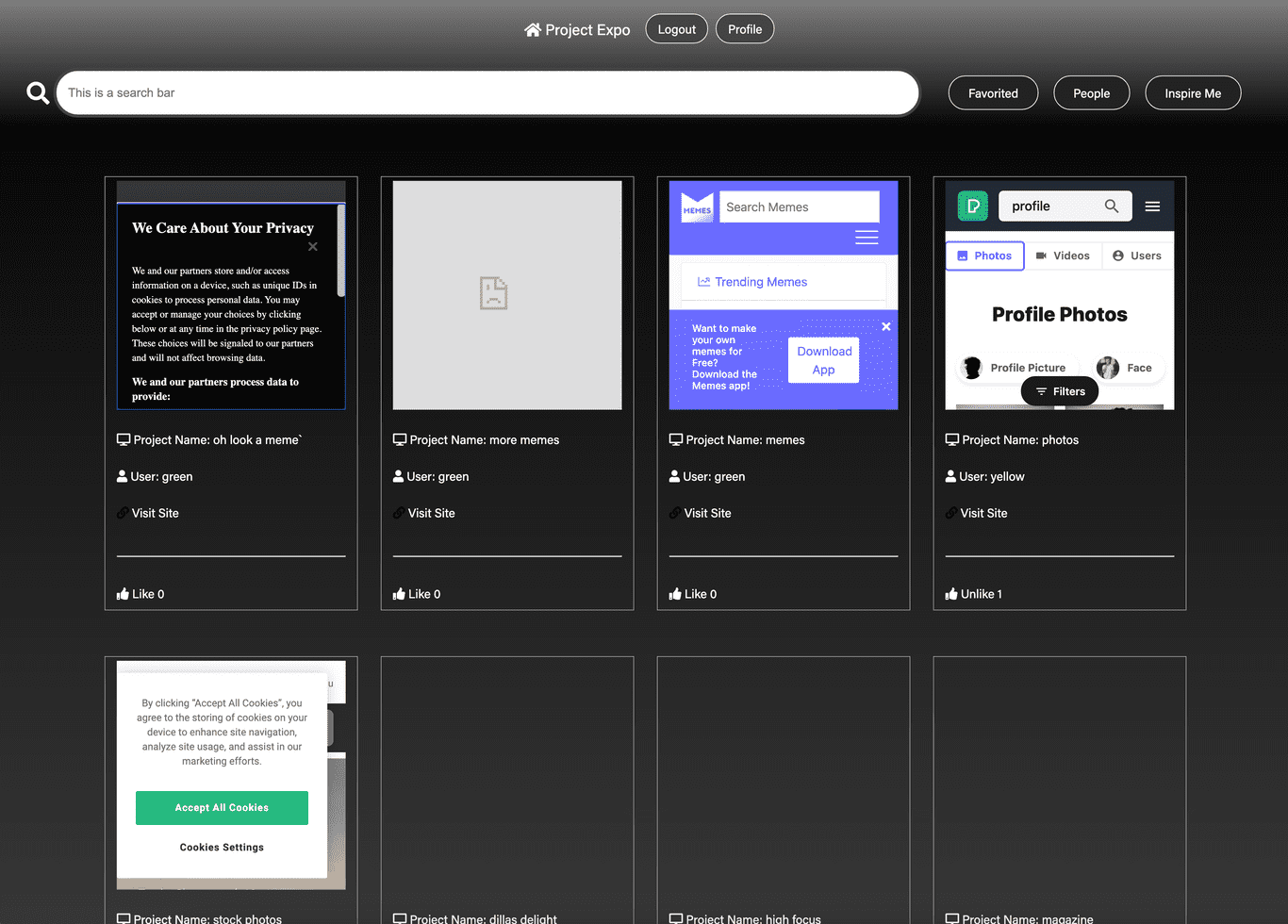Click the Project Expo title link
Screen dimensions: 1288x924
point(587,29)
